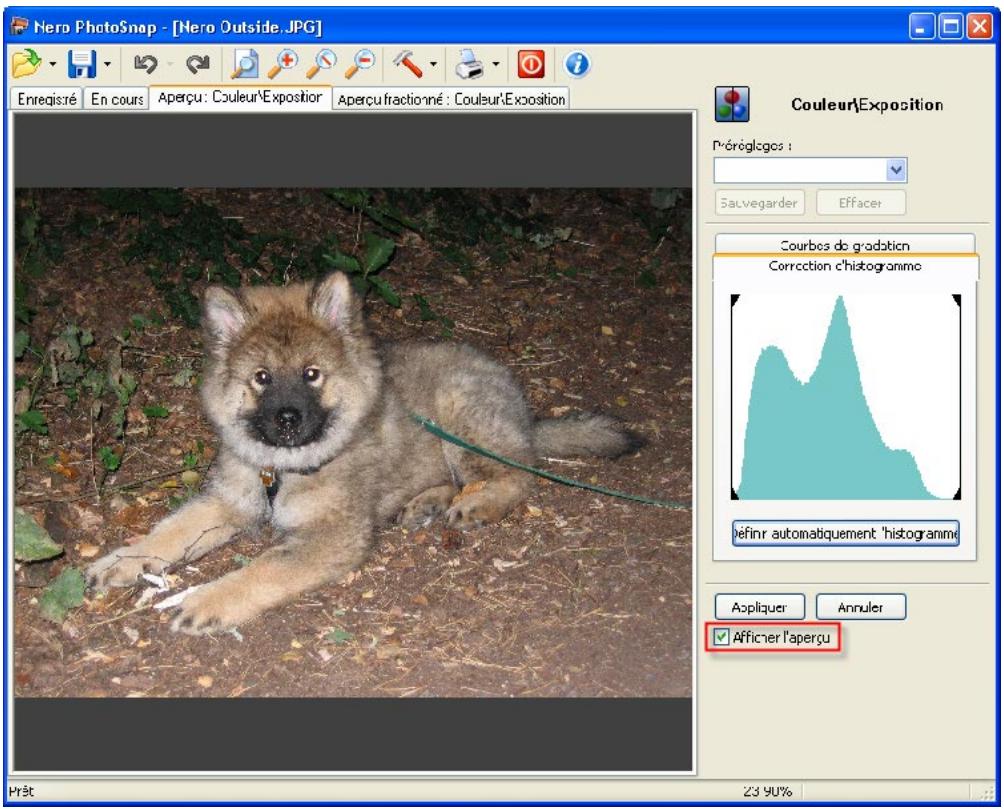
Task: Open Aperçu fractionné : Couleur\Exposition tab
Action: point(451,99)
